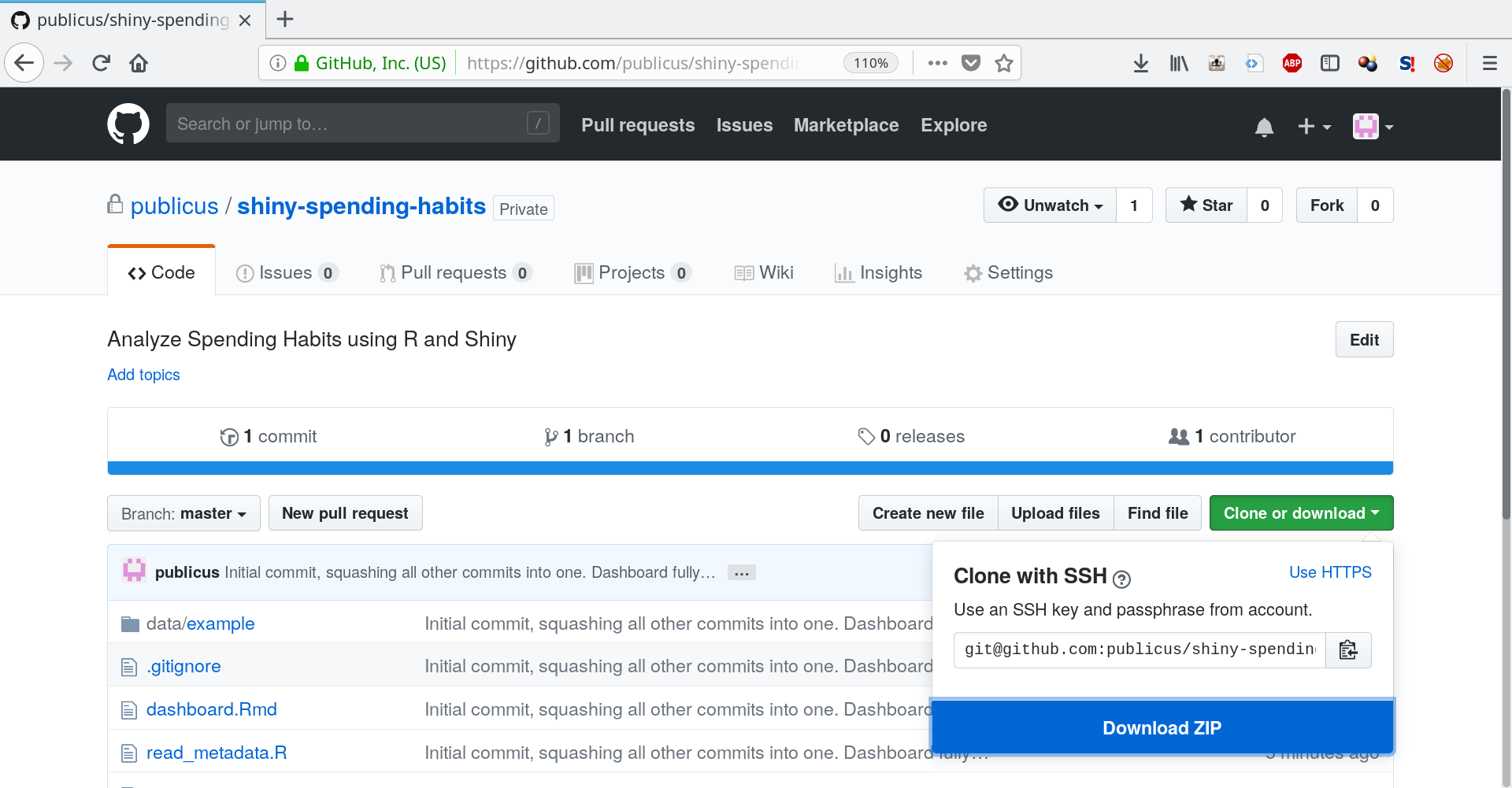
Task: Click the blue language breakdown bar
Action: coord(750,468)
